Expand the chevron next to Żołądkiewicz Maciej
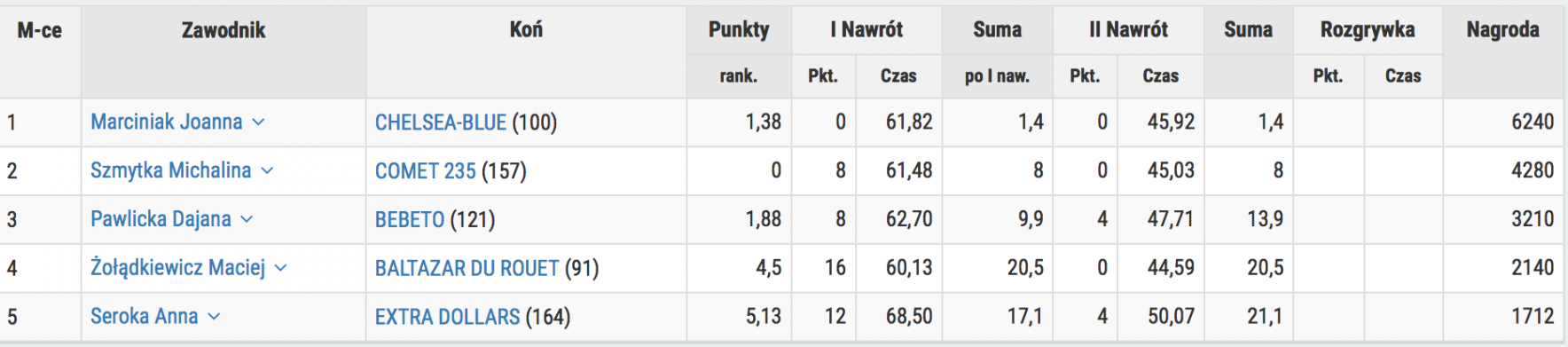The image size is (1568, 347). coord(280,268)
